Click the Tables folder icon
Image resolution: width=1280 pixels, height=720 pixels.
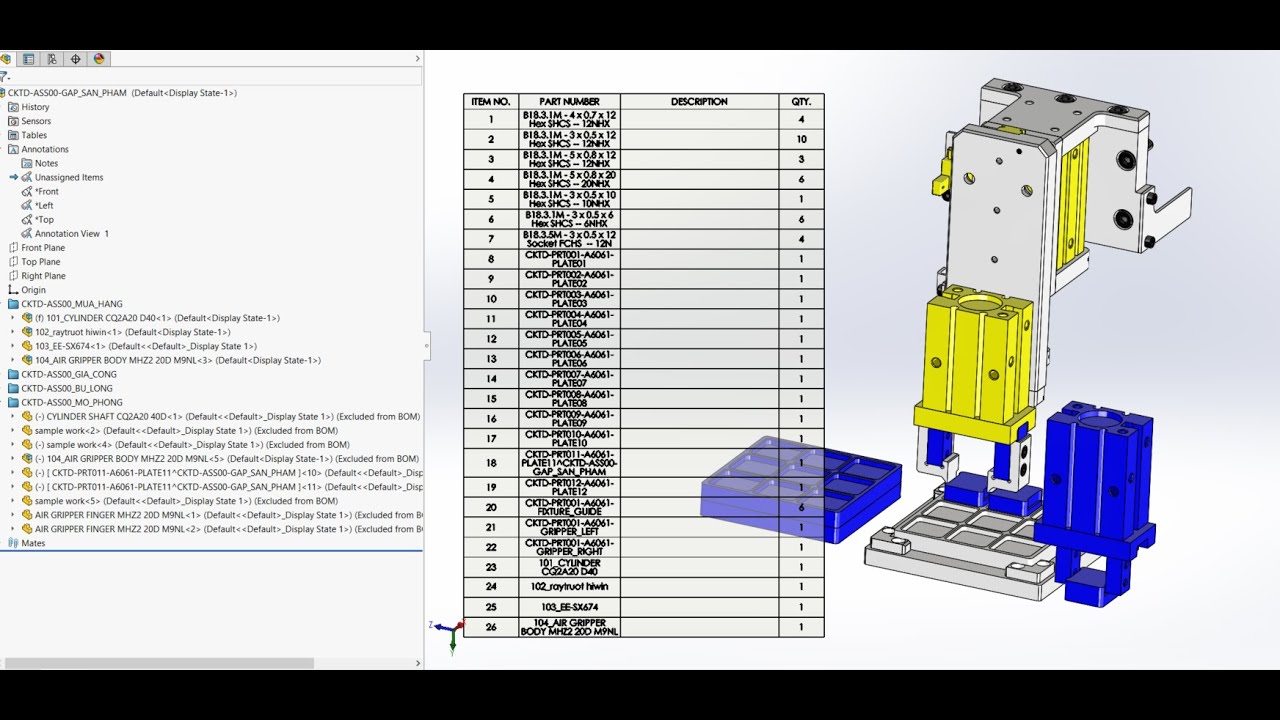[x=13, y=135]
